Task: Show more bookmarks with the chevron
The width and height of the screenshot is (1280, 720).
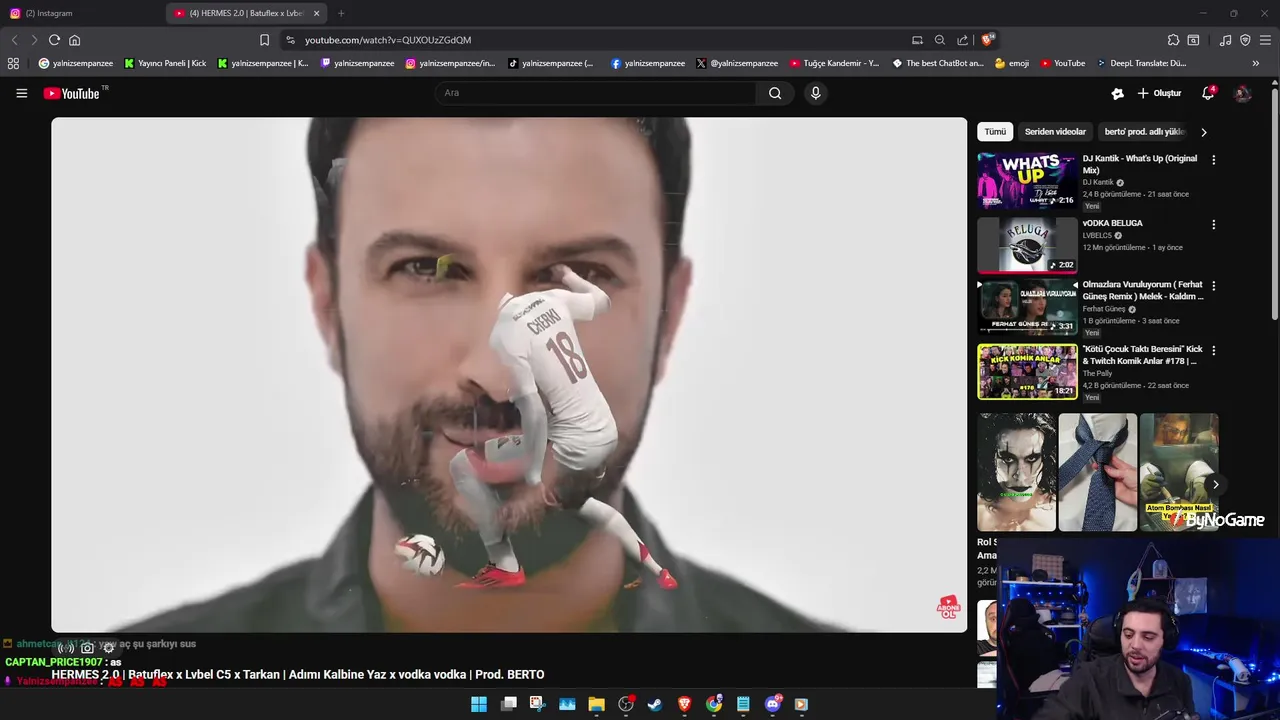Action: coord(1256,63)
